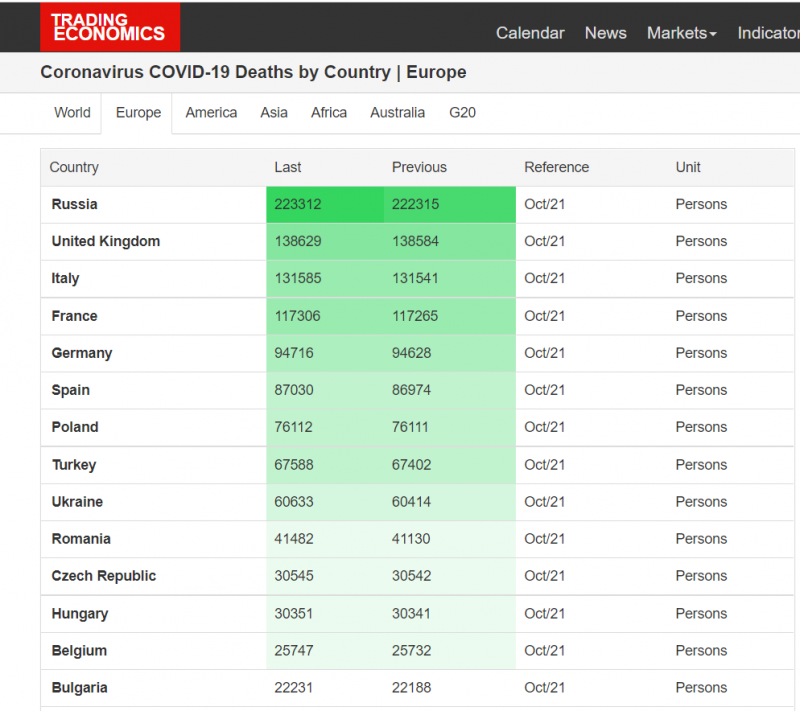This screenshot has height=711, width=800.
Task: Click United Kingdom's previous value 138584
Action: 415,241
